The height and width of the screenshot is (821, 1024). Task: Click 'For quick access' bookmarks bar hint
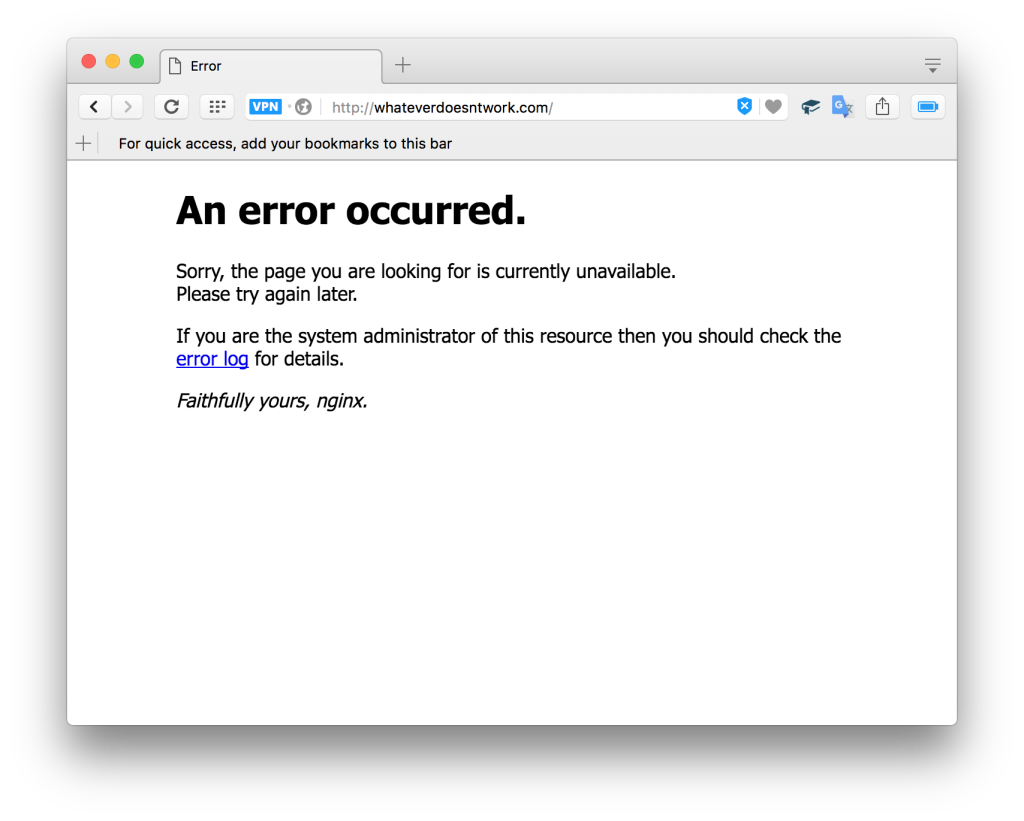(285, 144)
